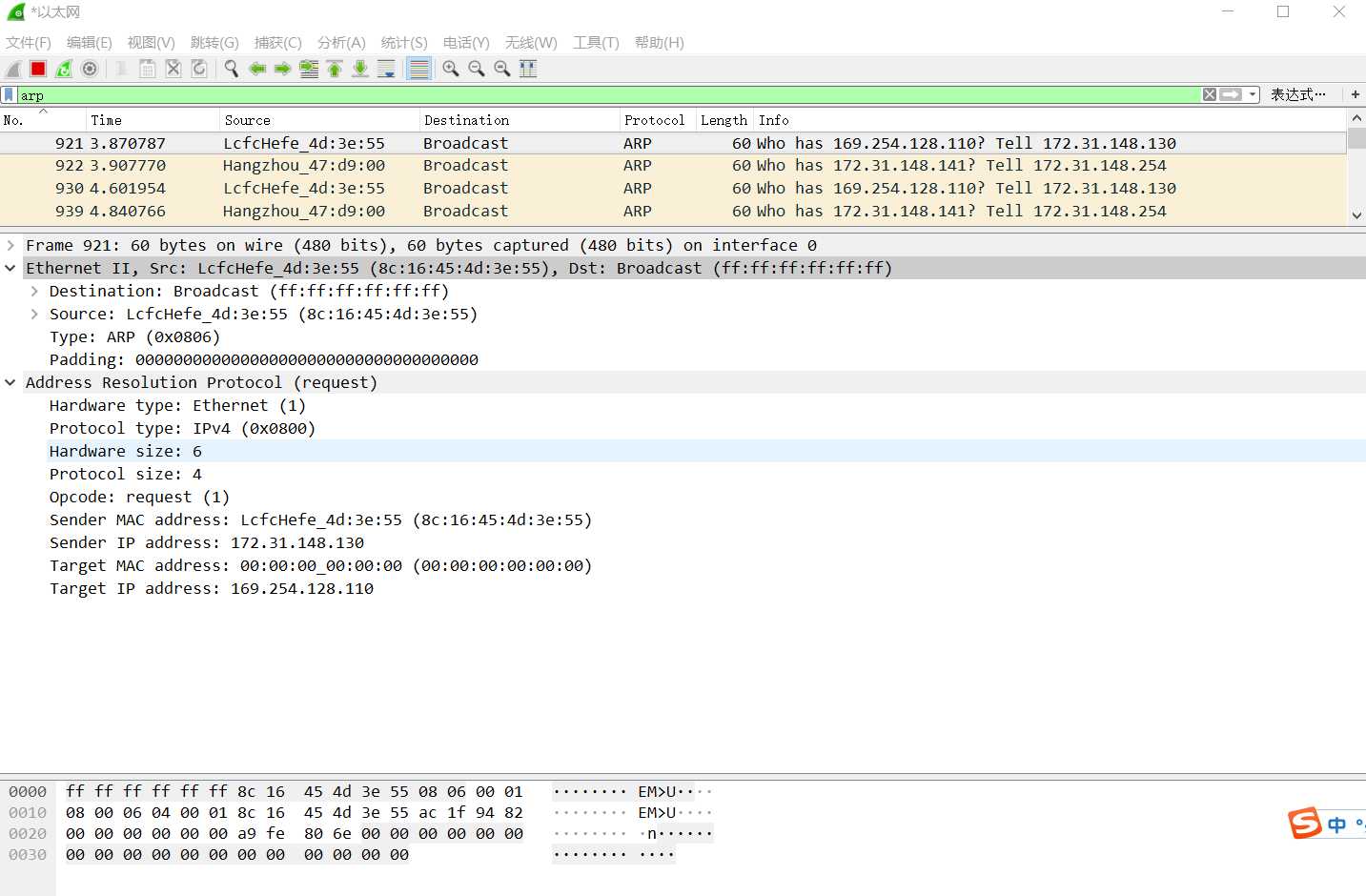Sort by the Source column header
Image resolution: width=1366 pixels, height=896 pixels.
pyautogui.click(x=319, y=120)
